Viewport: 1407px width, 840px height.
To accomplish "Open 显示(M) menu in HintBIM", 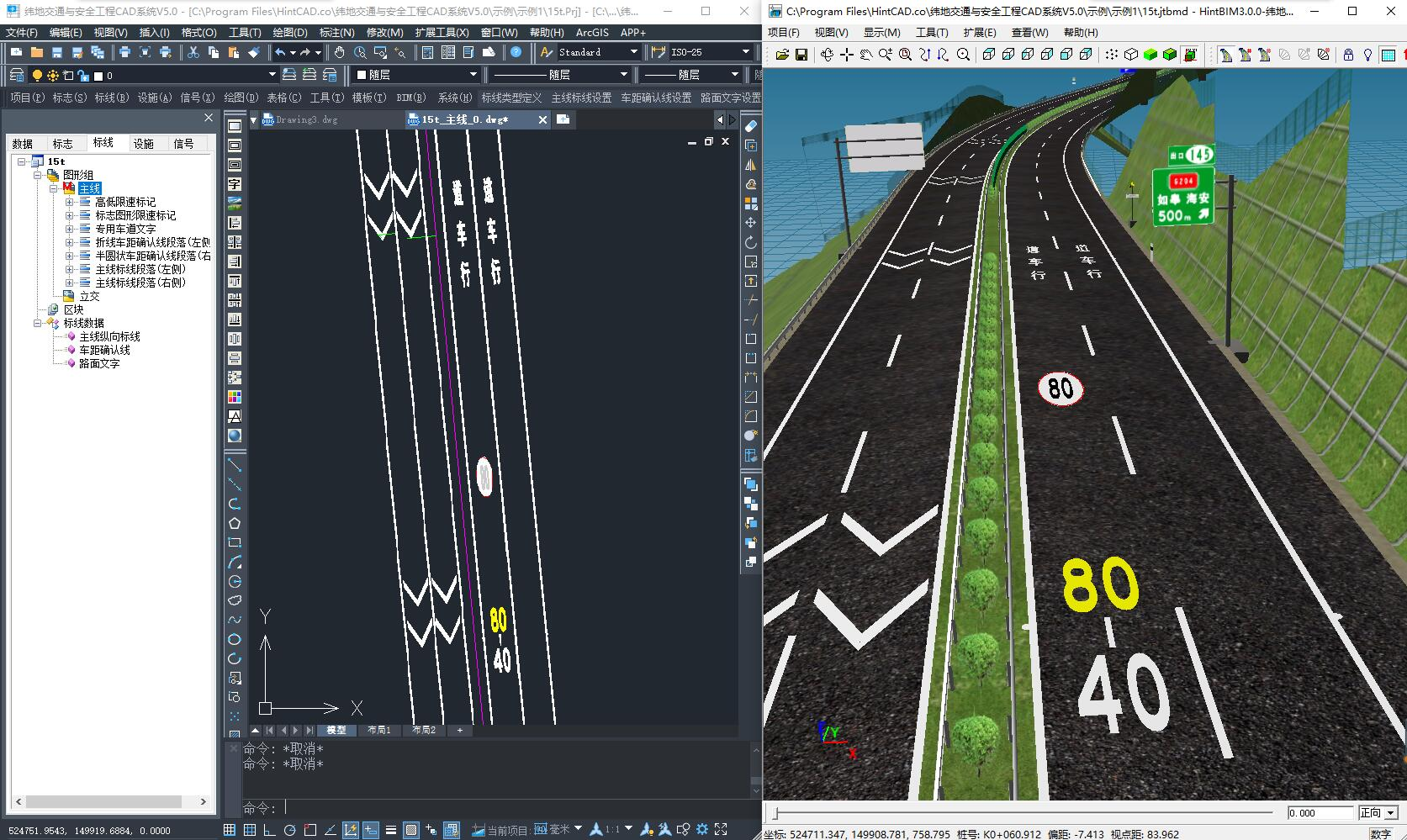I will coord(881,32).
